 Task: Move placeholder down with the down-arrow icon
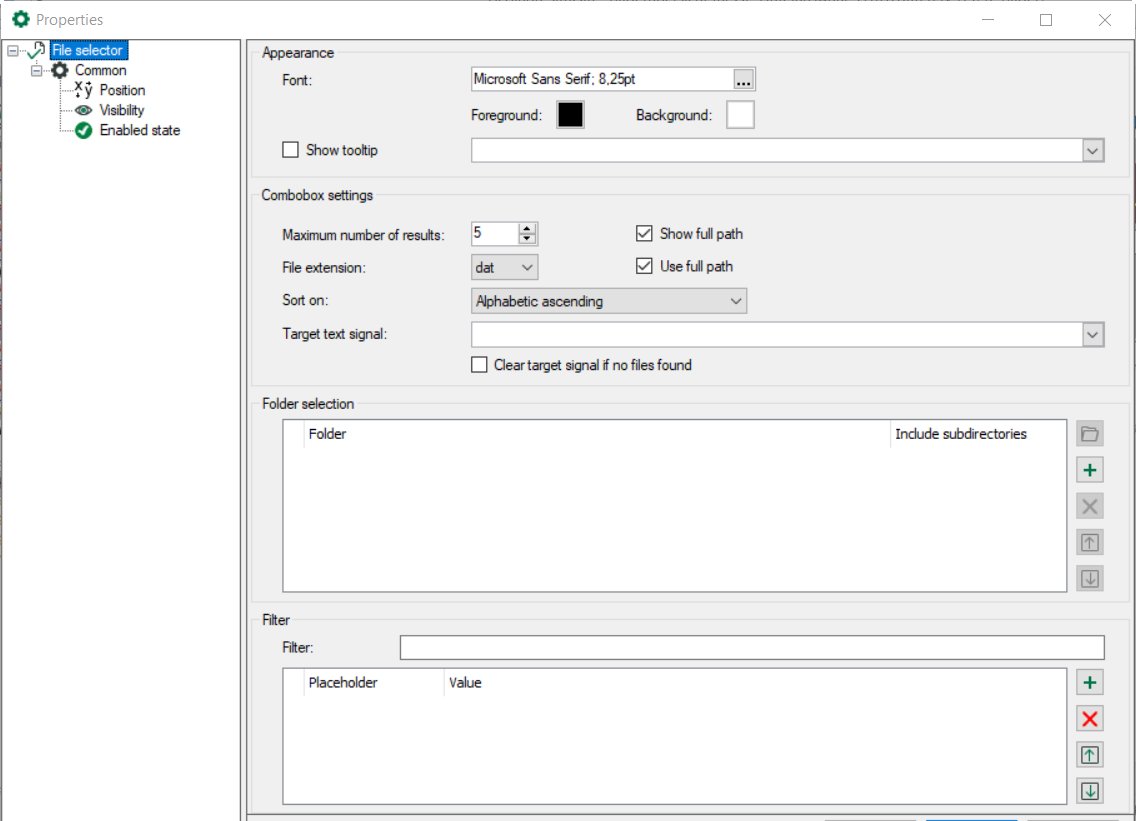[1090, 791]
